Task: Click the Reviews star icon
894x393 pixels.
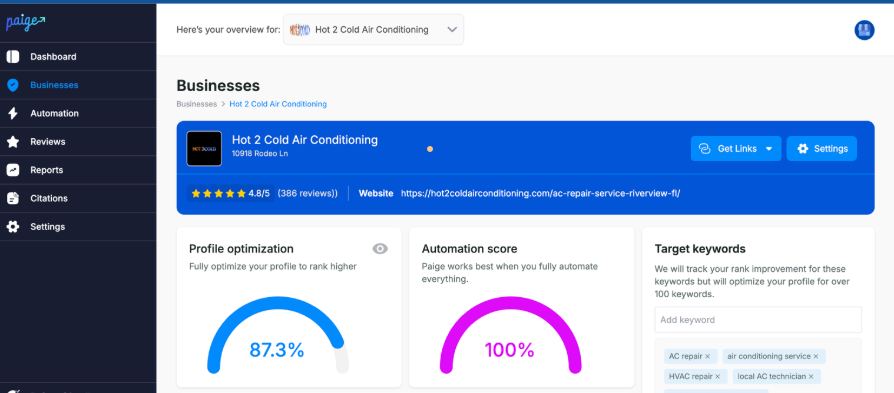Action: [x=13, y=141]
